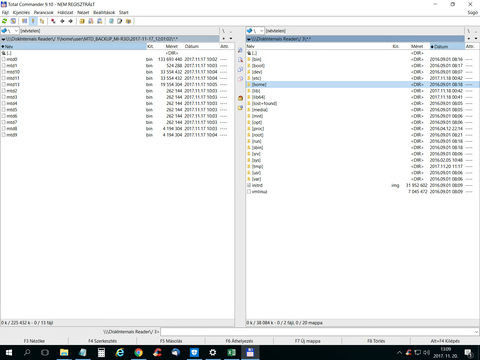Select the initrd file in right panel
This screenshot has width=480, height=360.
click(363, 185)
